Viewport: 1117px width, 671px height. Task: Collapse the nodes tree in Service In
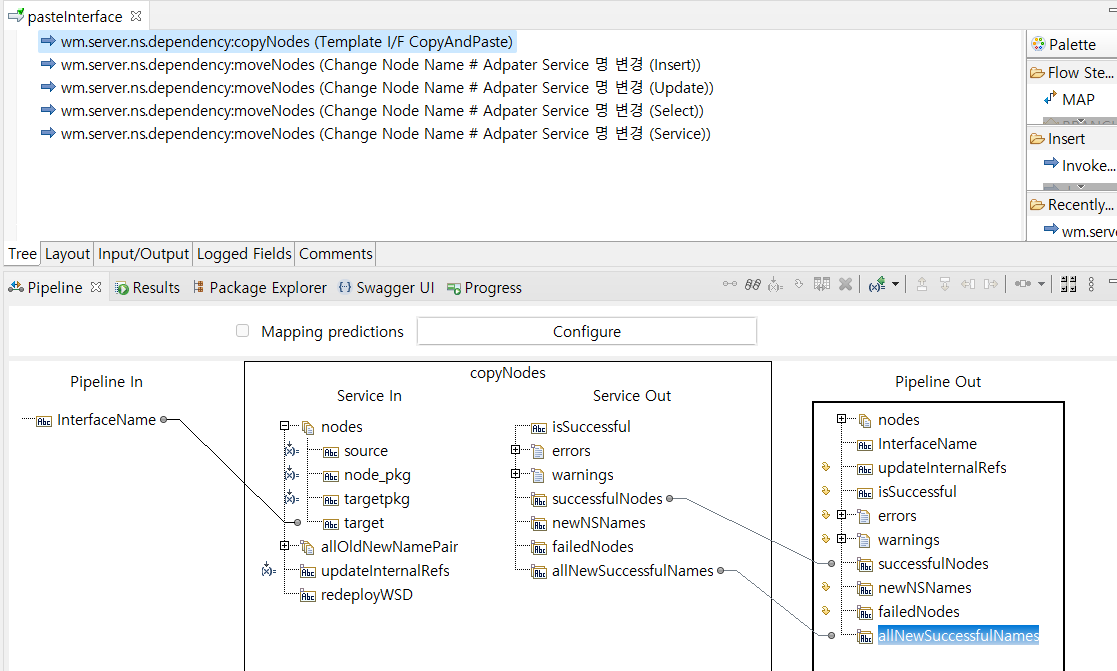pos(285,427)
